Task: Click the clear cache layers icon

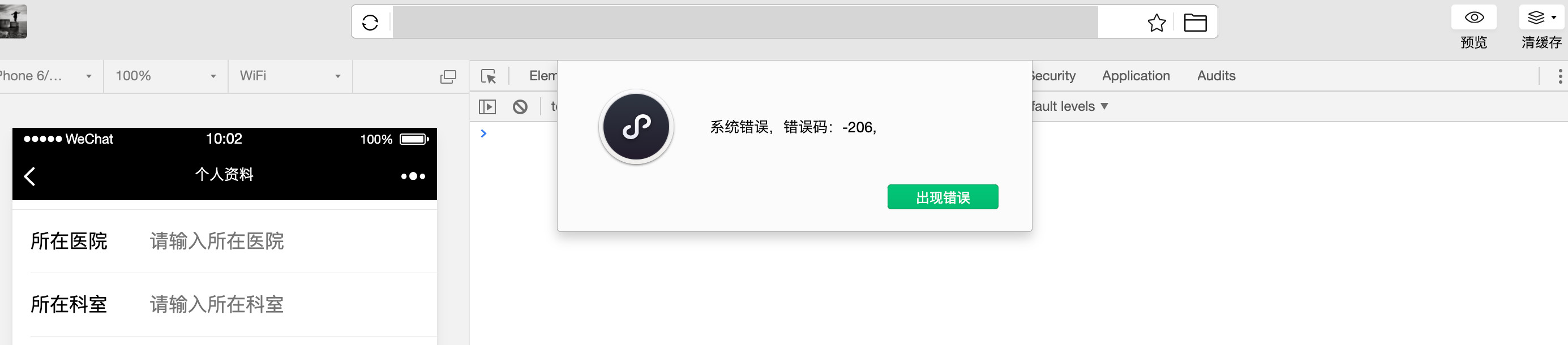Action: pyautogui.click(x=1541, y=17)
